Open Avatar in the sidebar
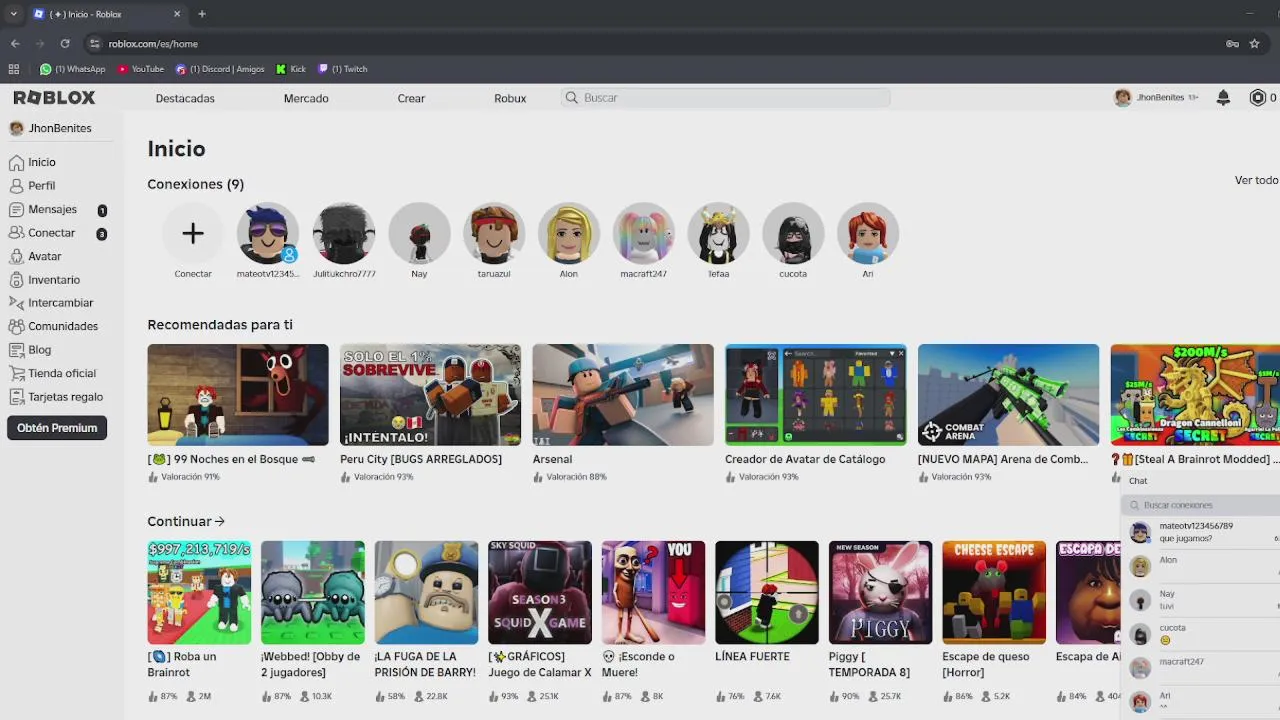This screenshot has width=1280, height=720. 35,257
